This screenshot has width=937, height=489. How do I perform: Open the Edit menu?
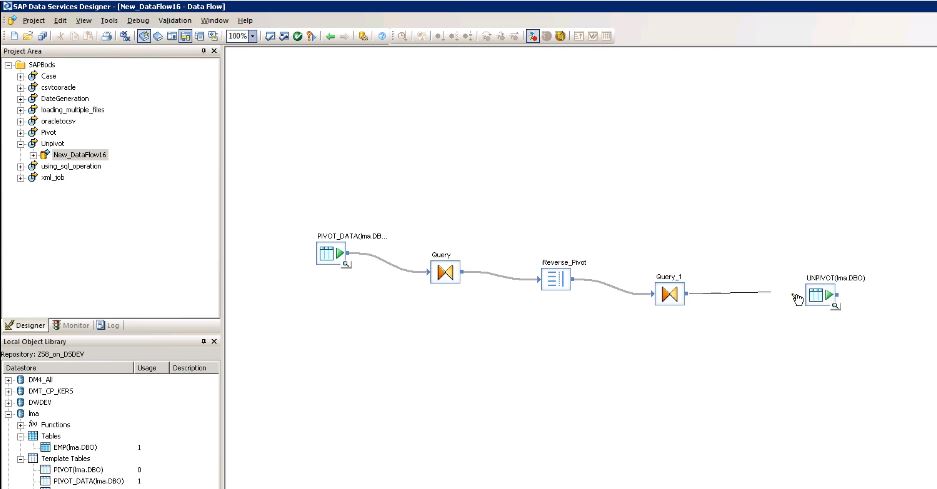pos(60,20)
